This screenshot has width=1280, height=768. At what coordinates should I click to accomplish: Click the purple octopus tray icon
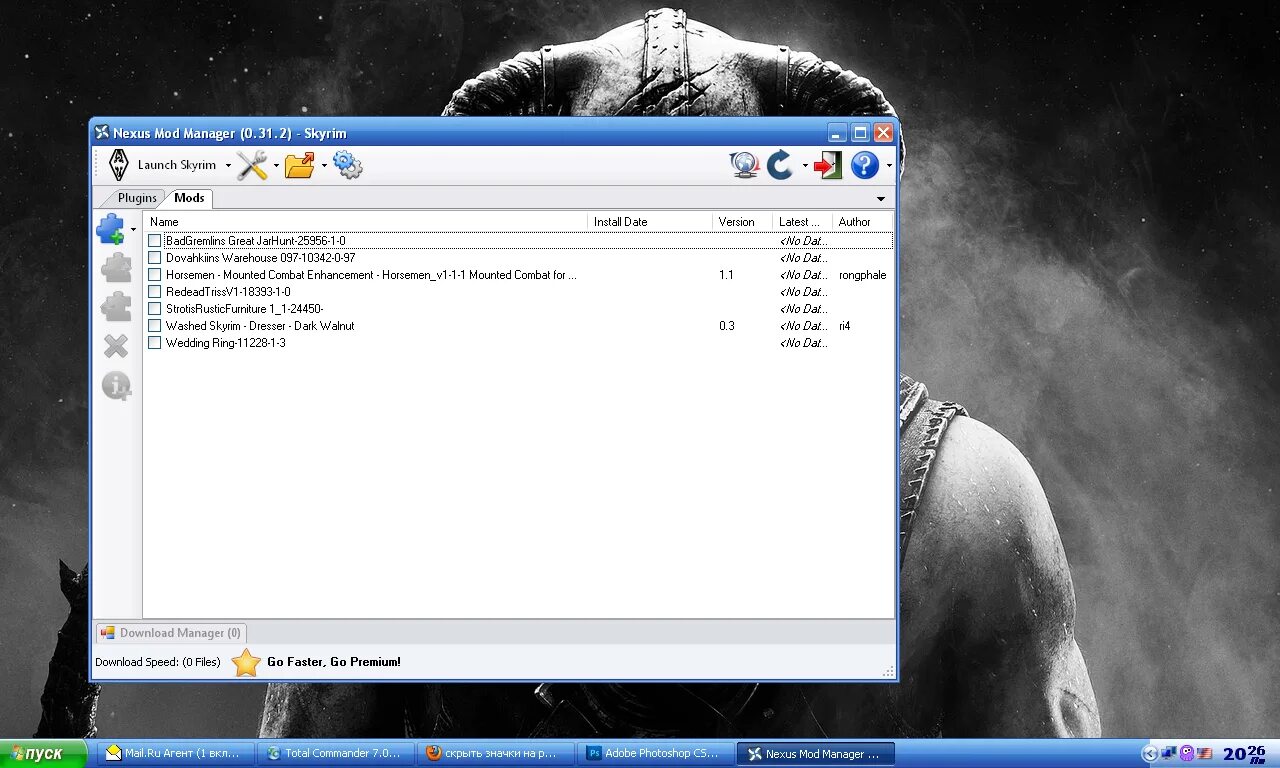click(x=1187, y=753)
